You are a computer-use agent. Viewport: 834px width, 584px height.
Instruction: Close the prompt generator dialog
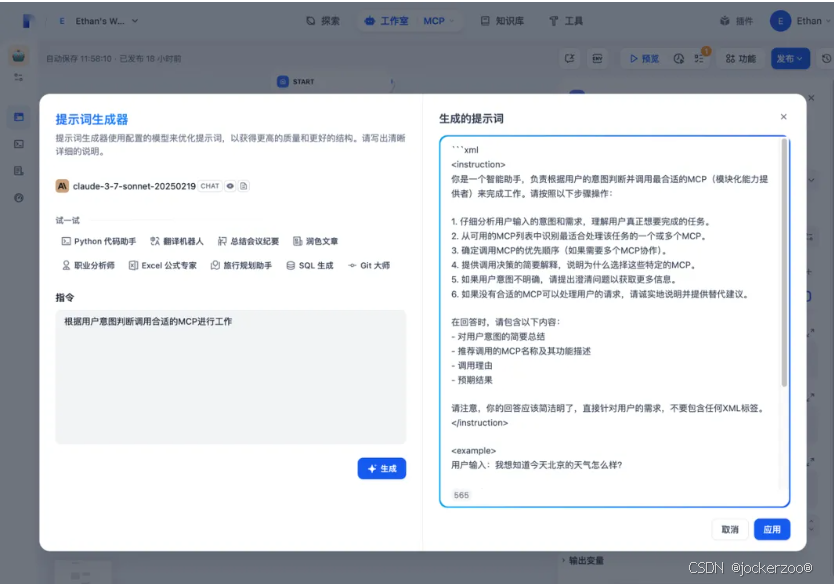point(783,117)
